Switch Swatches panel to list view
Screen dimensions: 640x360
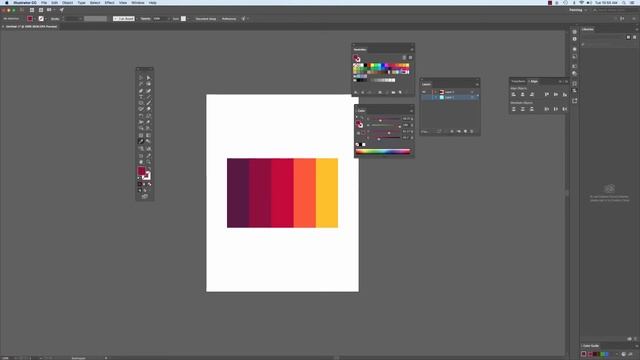[x=404, y=58]
